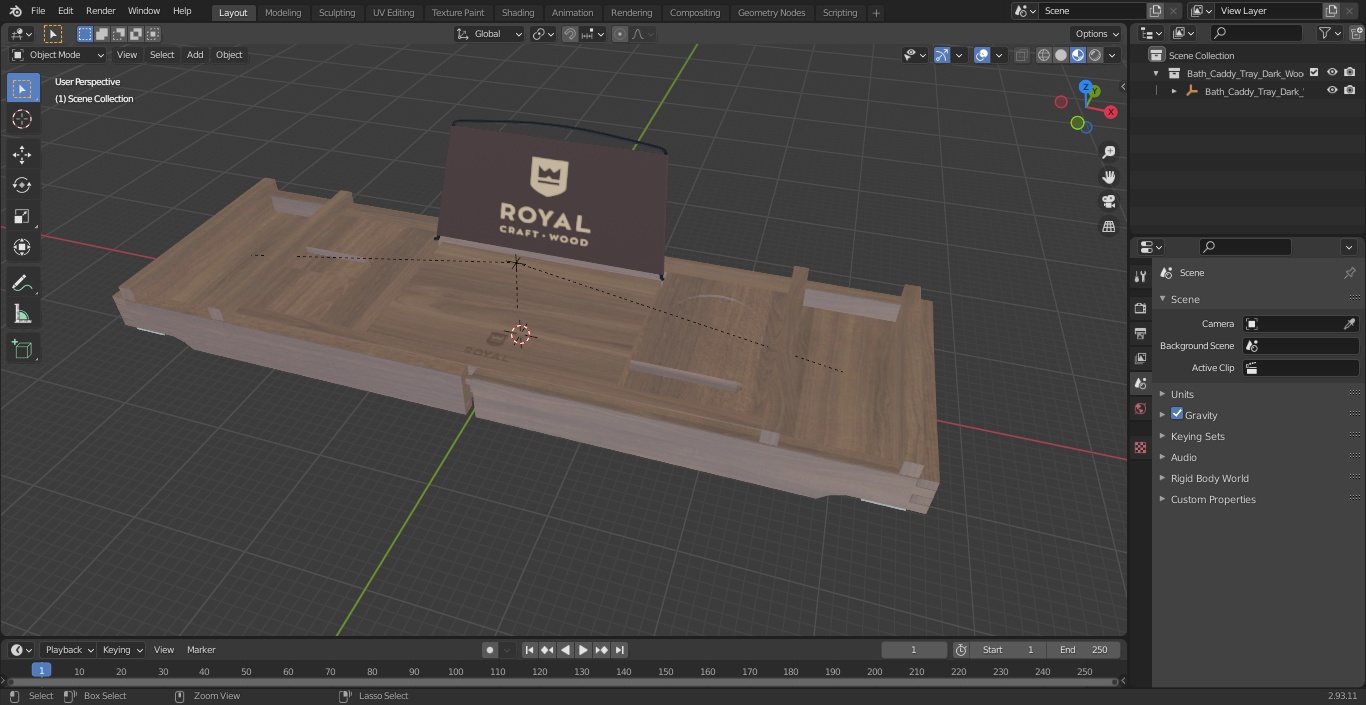This screenshot has height=705, width=1366.
Task: Collapse the Bath_Caddy_Tray_Dark_Woo collection
Action: pyautogui.click(x=1156, y=73)
